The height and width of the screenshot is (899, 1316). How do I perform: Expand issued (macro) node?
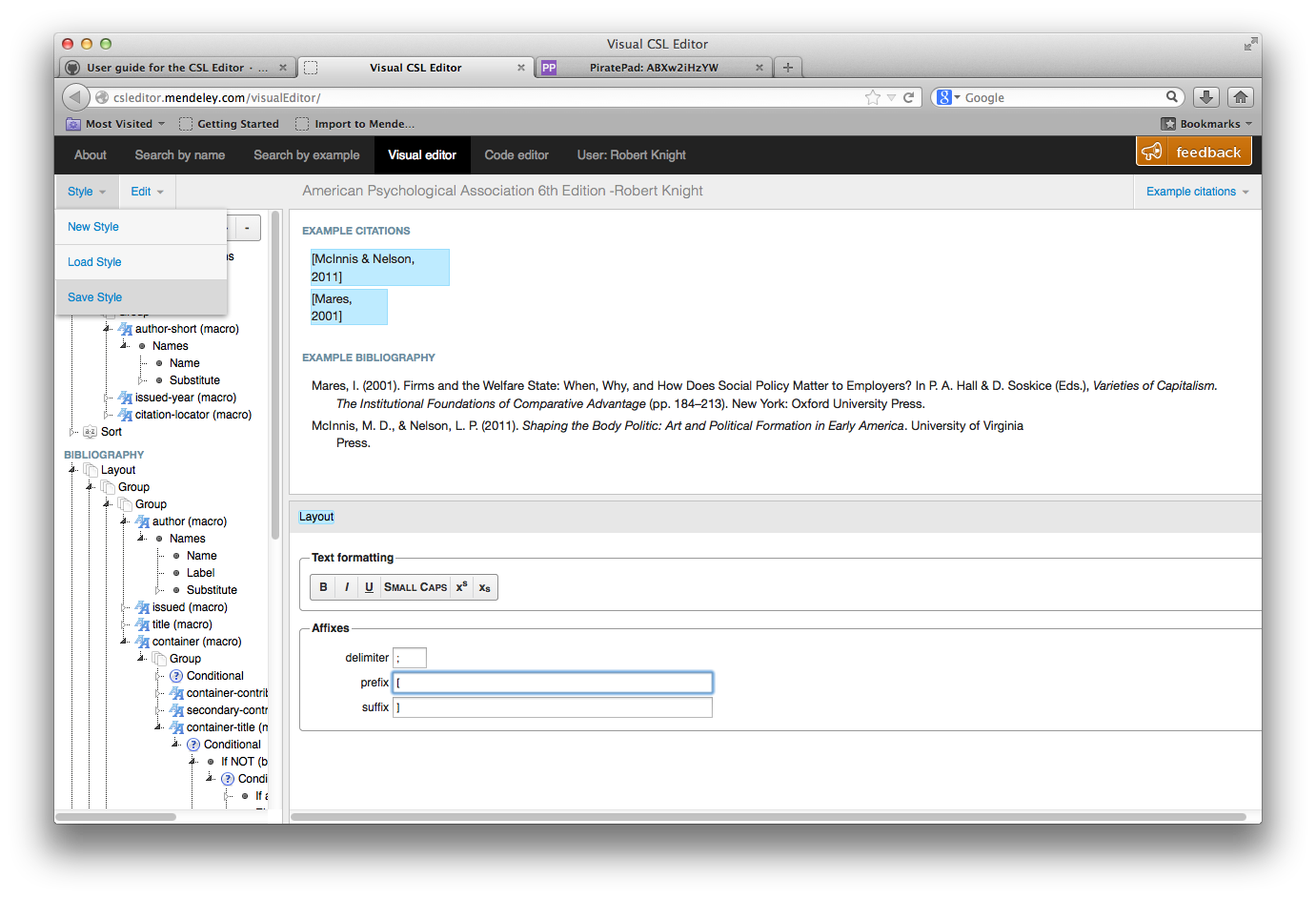pyautogui.click(x=124, y=607)
